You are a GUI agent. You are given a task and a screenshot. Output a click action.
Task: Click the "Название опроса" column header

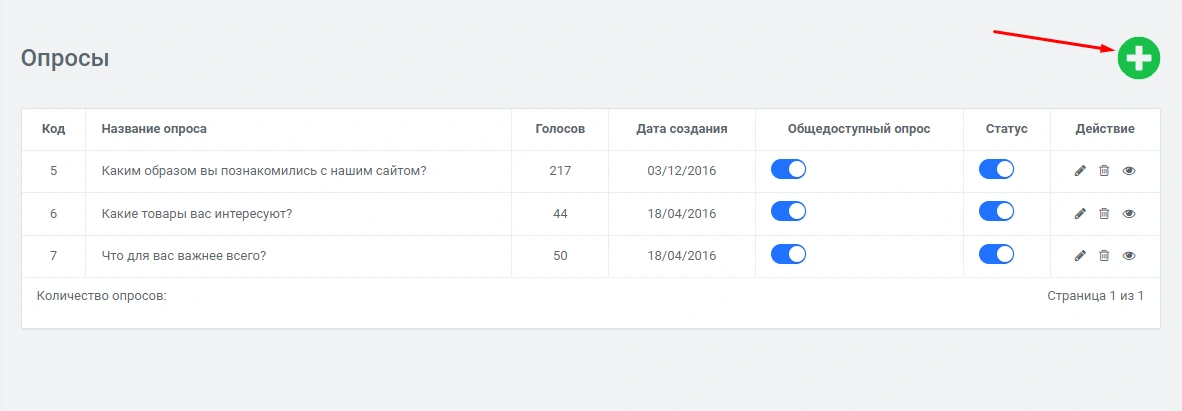click(x=154, y=129)
